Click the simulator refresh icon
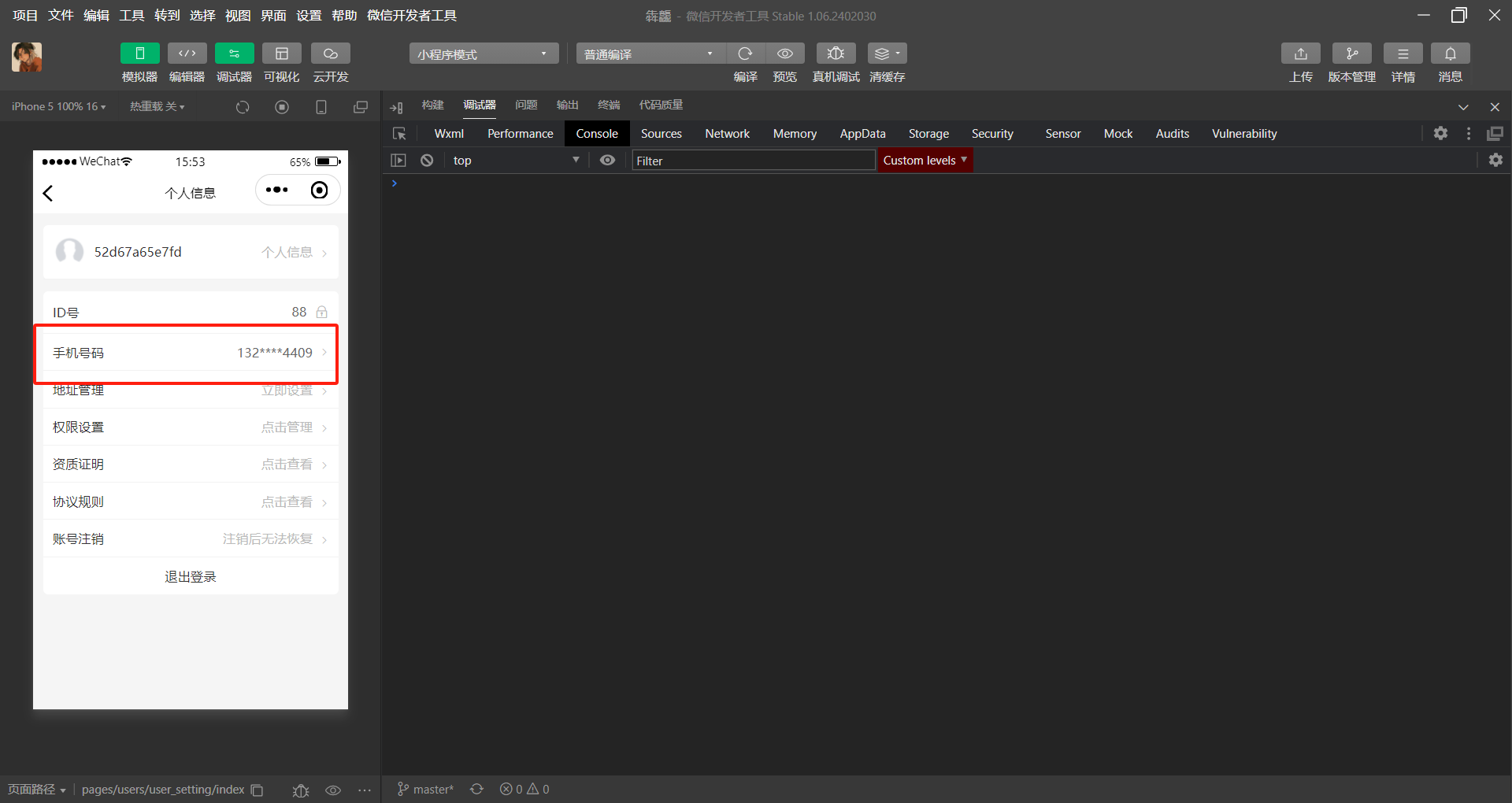This screenshot has height=803, width=1512. 243,107
